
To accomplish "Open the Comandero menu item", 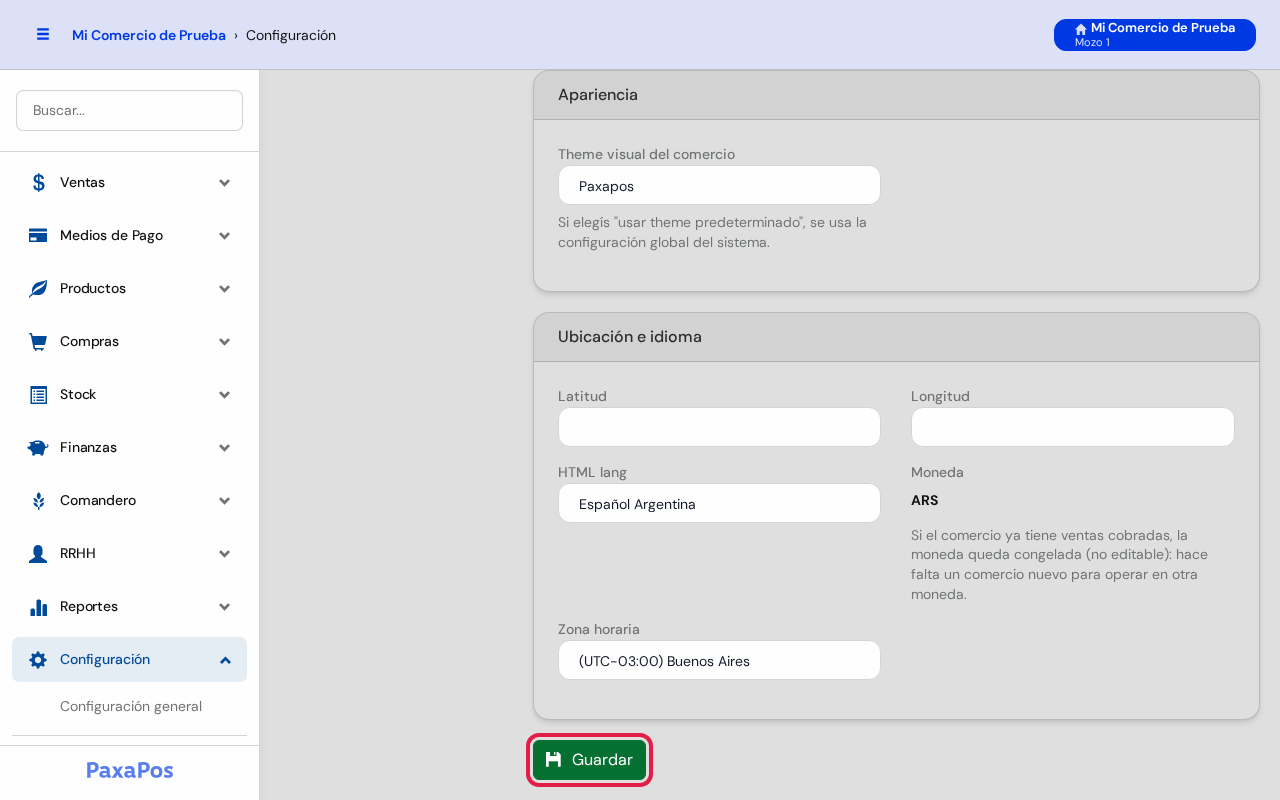I will pyautogui.click(x=129, y=501).
